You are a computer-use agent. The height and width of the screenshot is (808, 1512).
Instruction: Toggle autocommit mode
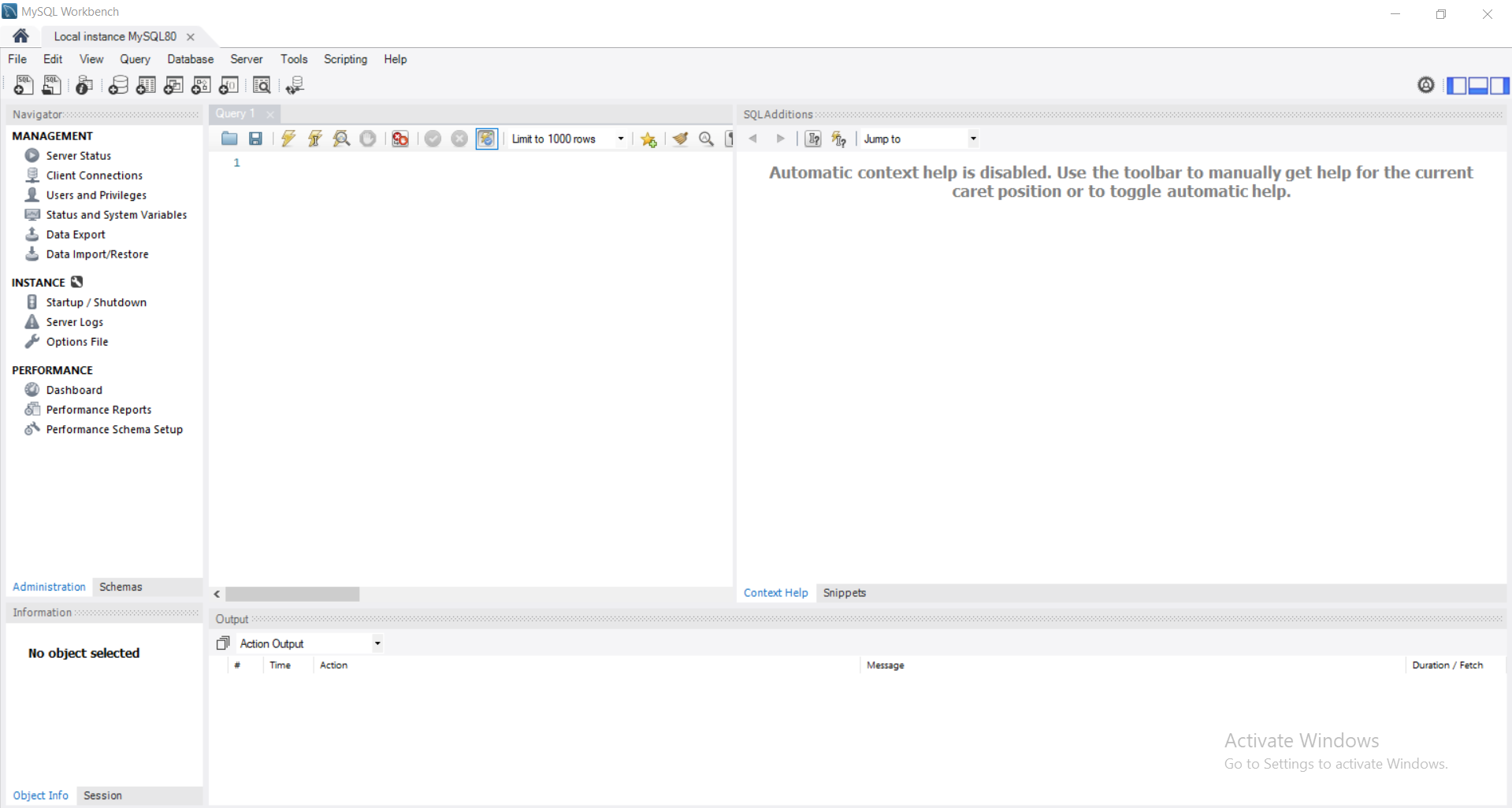click(487, 139)
